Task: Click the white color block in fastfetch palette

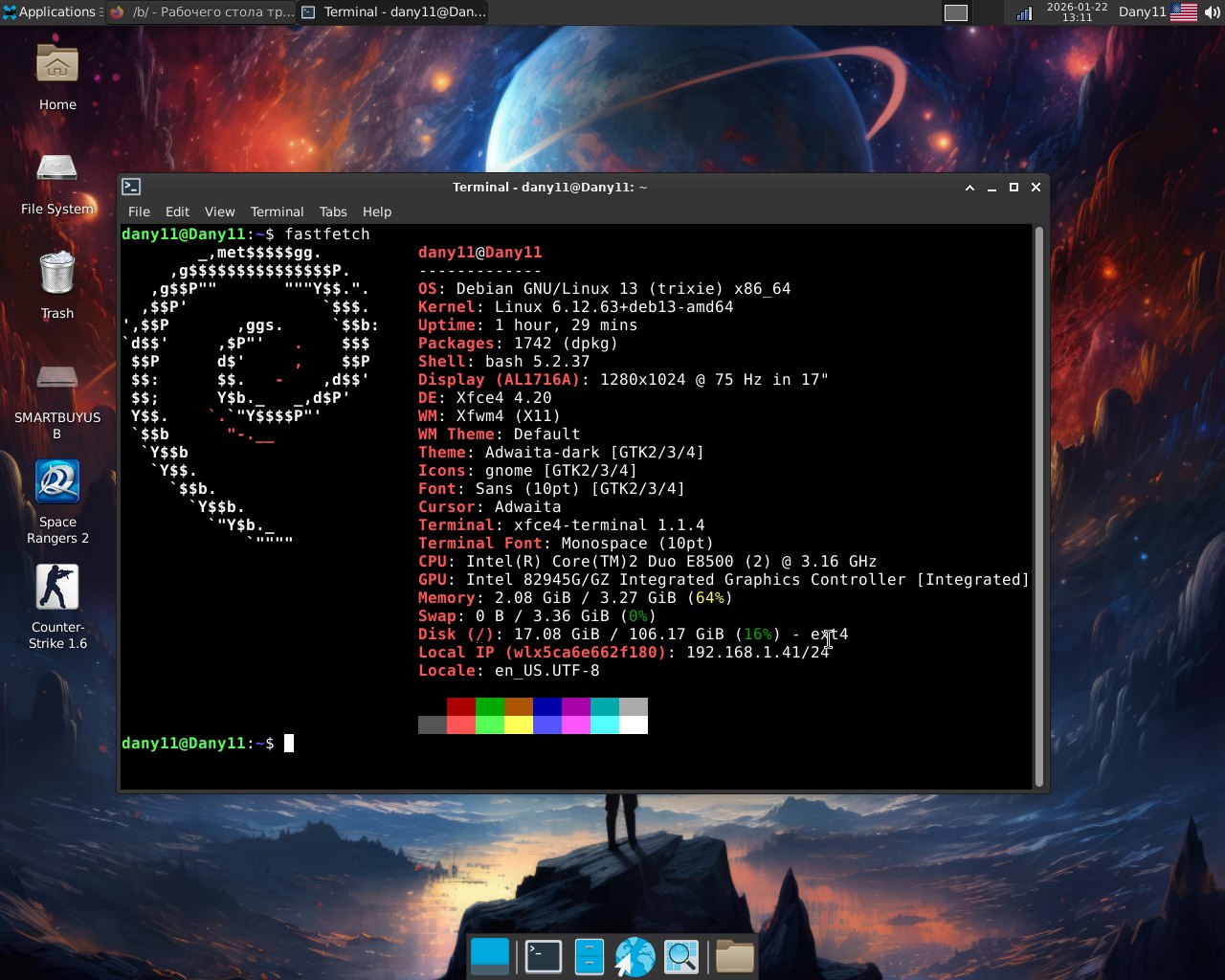Action: [x=634, y=725]
